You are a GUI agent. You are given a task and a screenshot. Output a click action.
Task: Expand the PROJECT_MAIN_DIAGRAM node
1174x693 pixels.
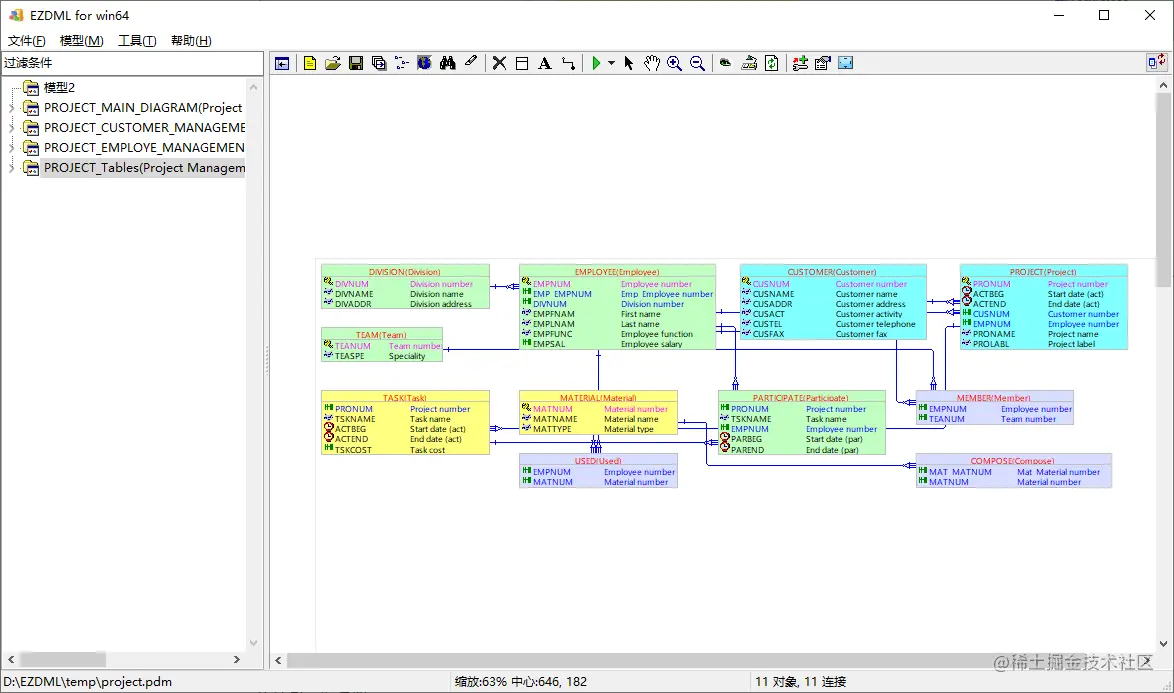click(11, 108)
